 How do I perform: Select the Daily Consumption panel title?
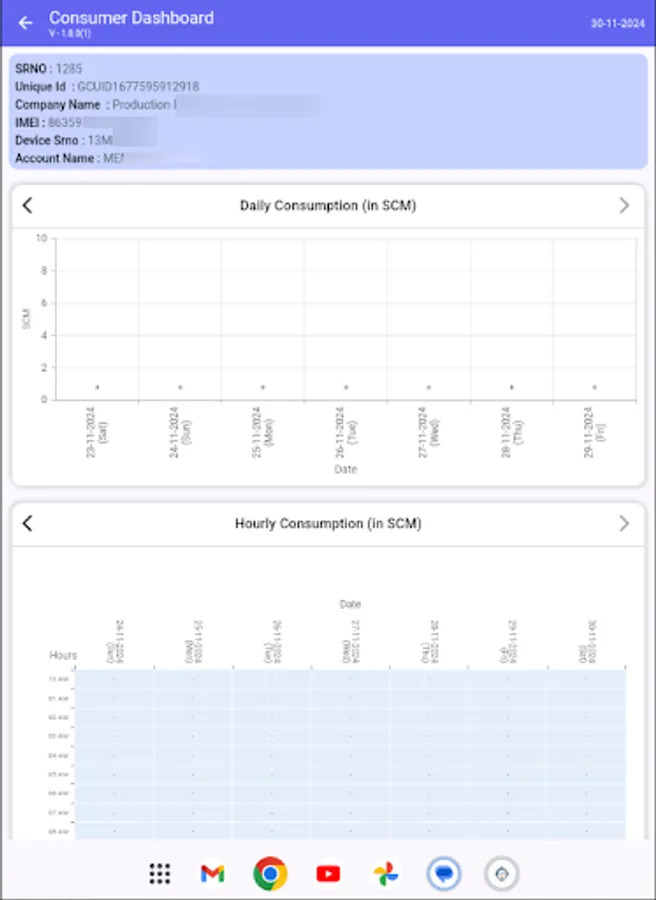coord(328,206)
